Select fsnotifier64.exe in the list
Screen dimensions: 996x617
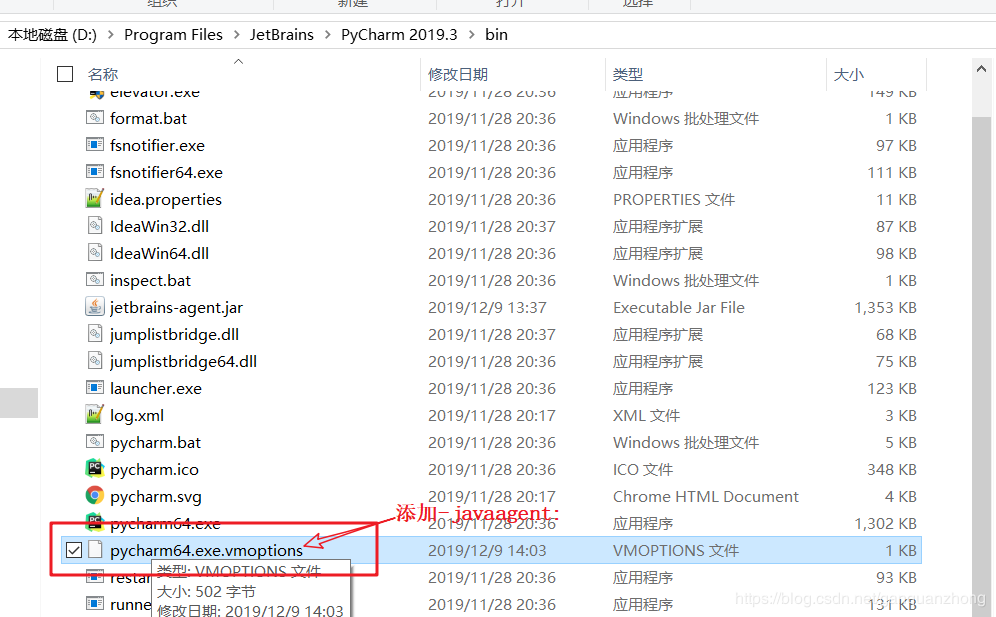pyautogui.click(x=166, y=172)
